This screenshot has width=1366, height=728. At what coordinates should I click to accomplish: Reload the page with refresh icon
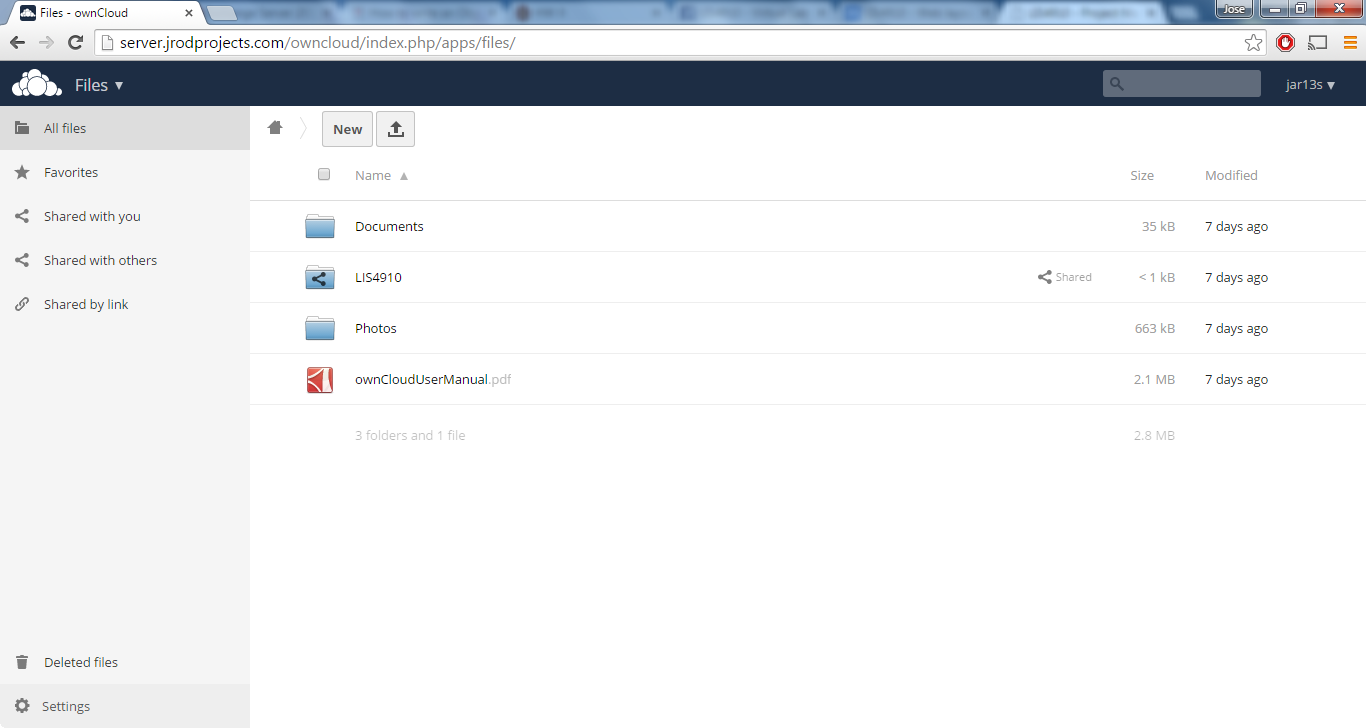tap(75, 43)
